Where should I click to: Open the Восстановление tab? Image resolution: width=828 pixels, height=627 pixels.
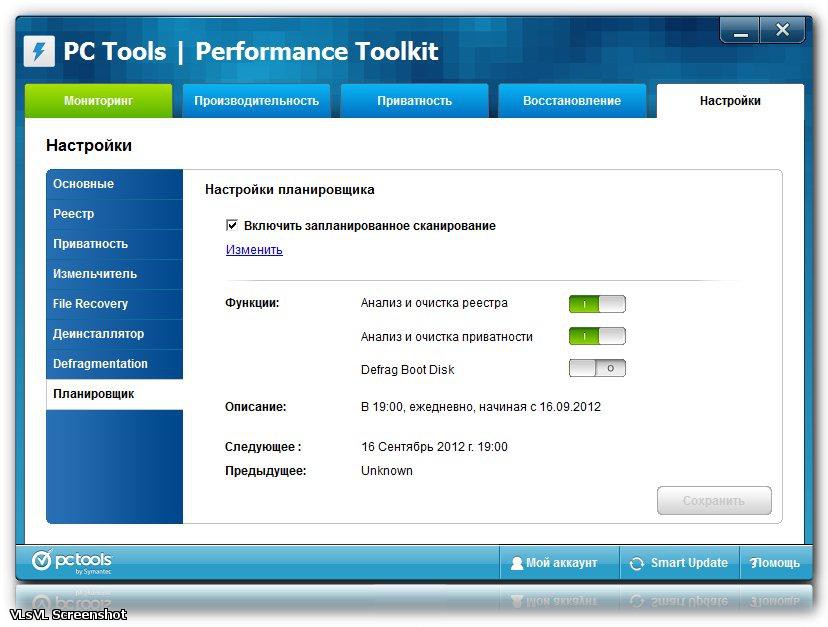(572, 101)
